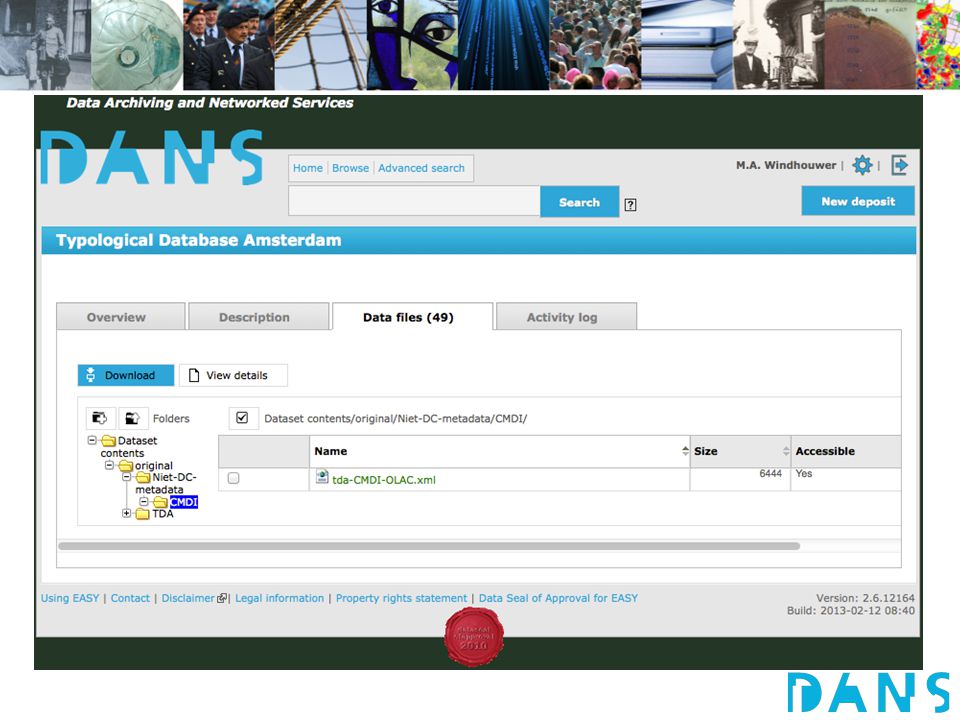
Task: Select the CMDI tree item label
Action: (184, 502)
